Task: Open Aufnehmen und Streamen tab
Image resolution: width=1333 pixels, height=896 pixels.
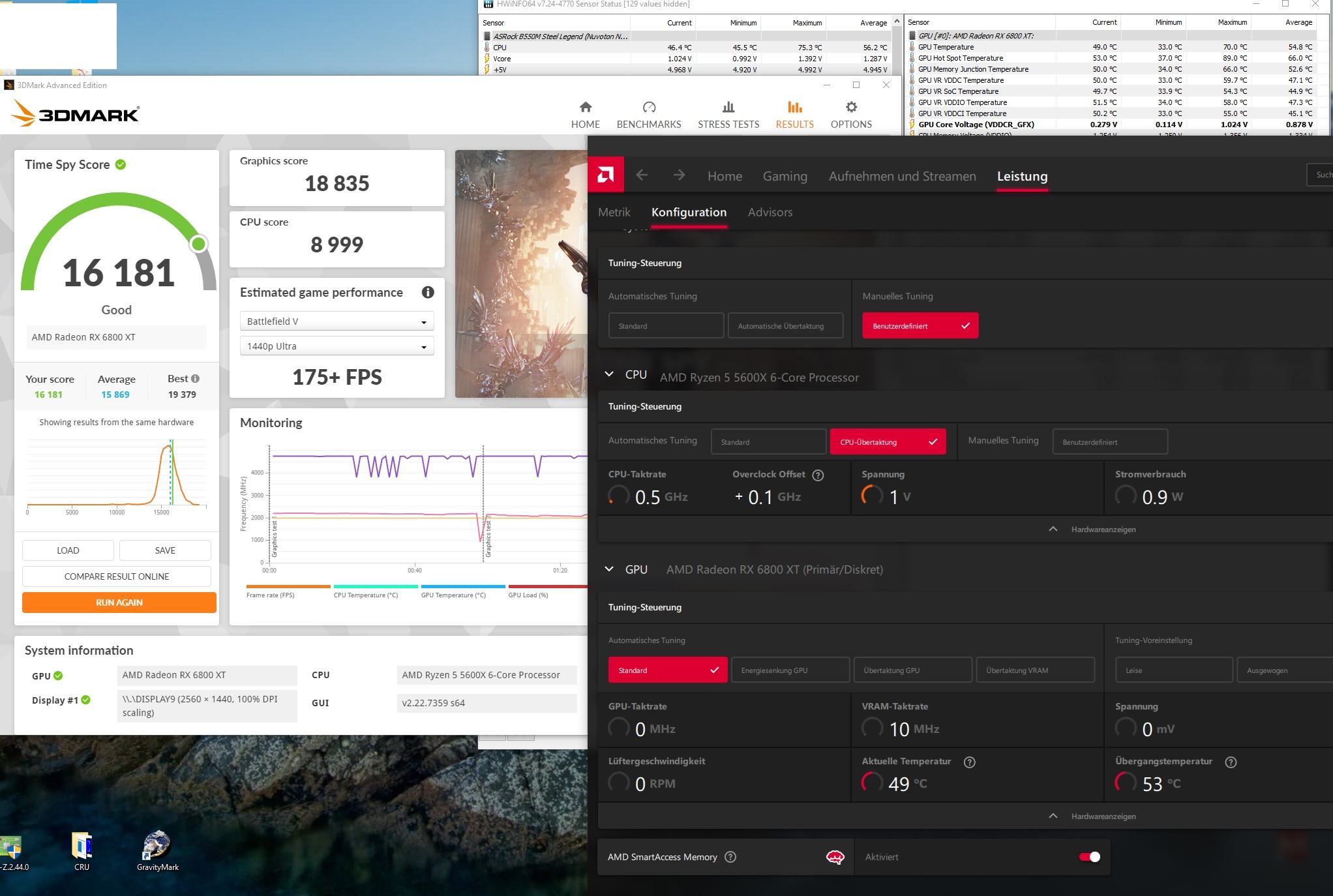Action: click(x=902, y=176)
